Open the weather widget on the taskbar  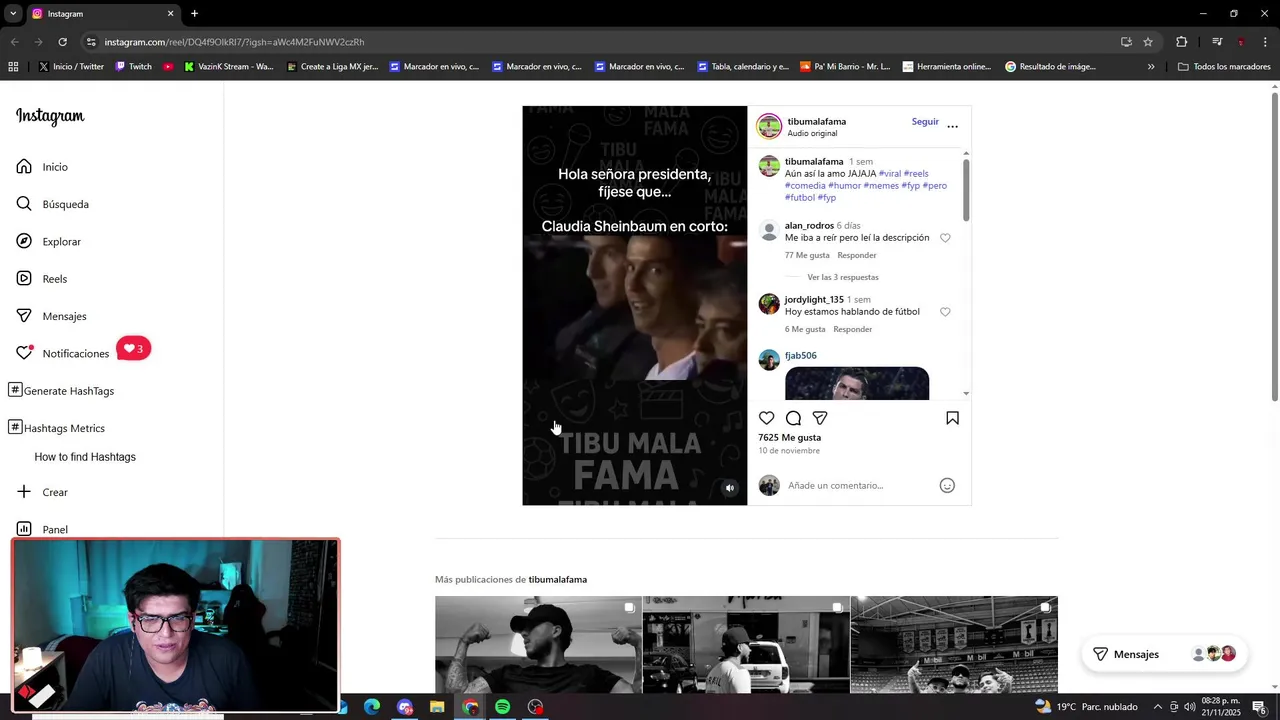point(1087,707)
